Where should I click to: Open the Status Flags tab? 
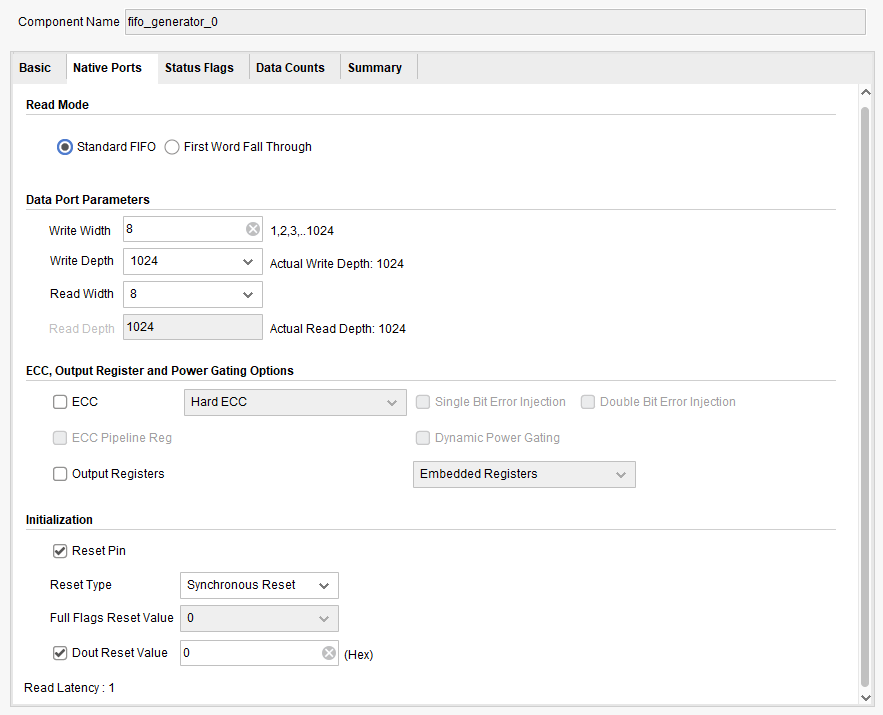[x=199, y=68]
